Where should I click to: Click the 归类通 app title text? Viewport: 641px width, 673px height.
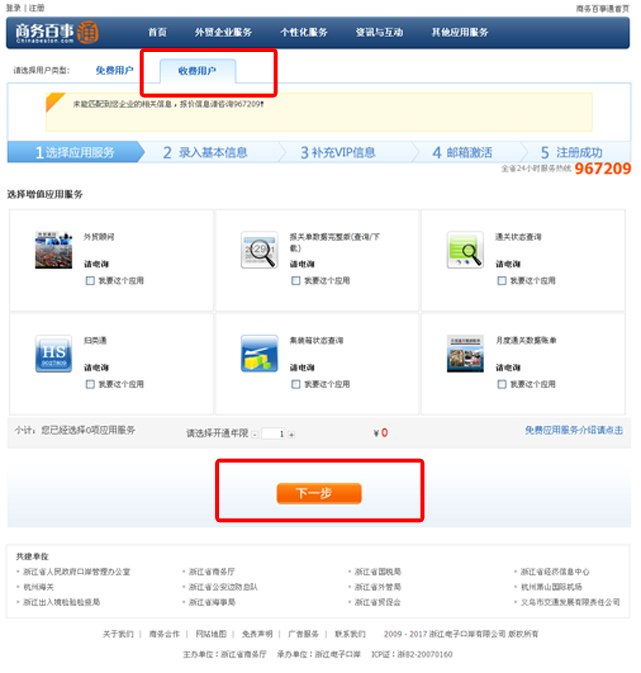tap(95, 341)
